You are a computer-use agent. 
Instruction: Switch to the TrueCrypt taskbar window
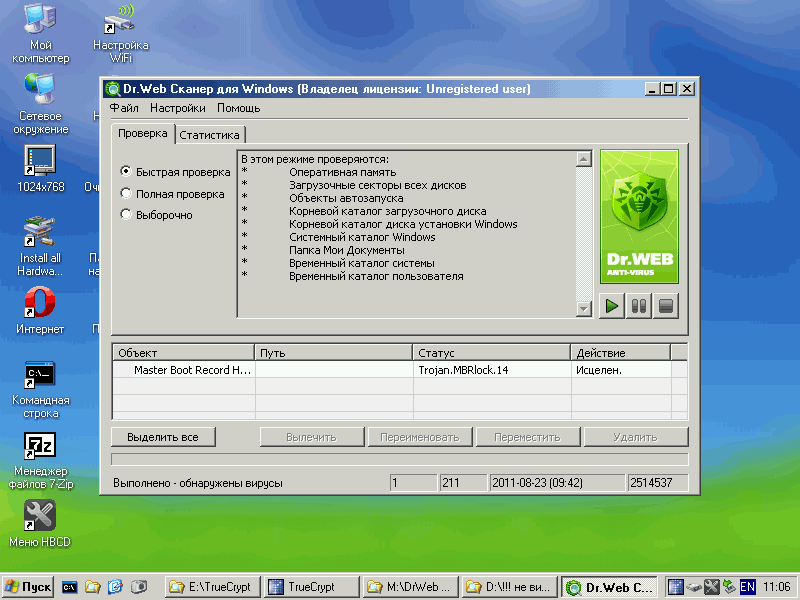312,587
